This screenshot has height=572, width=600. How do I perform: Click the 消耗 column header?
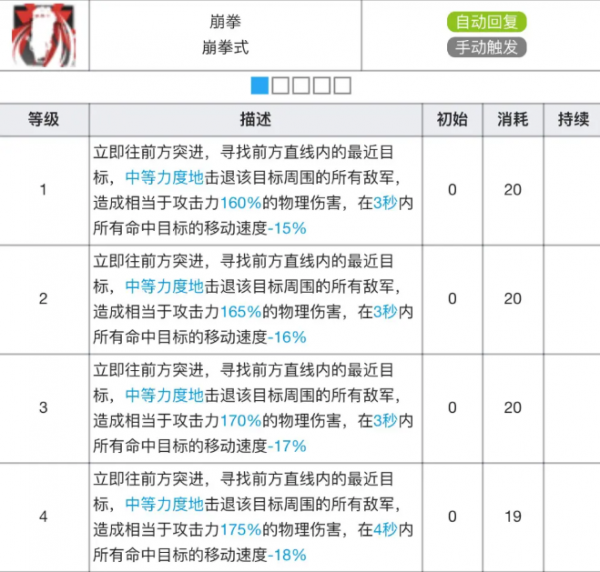click(x=512, y=119)
